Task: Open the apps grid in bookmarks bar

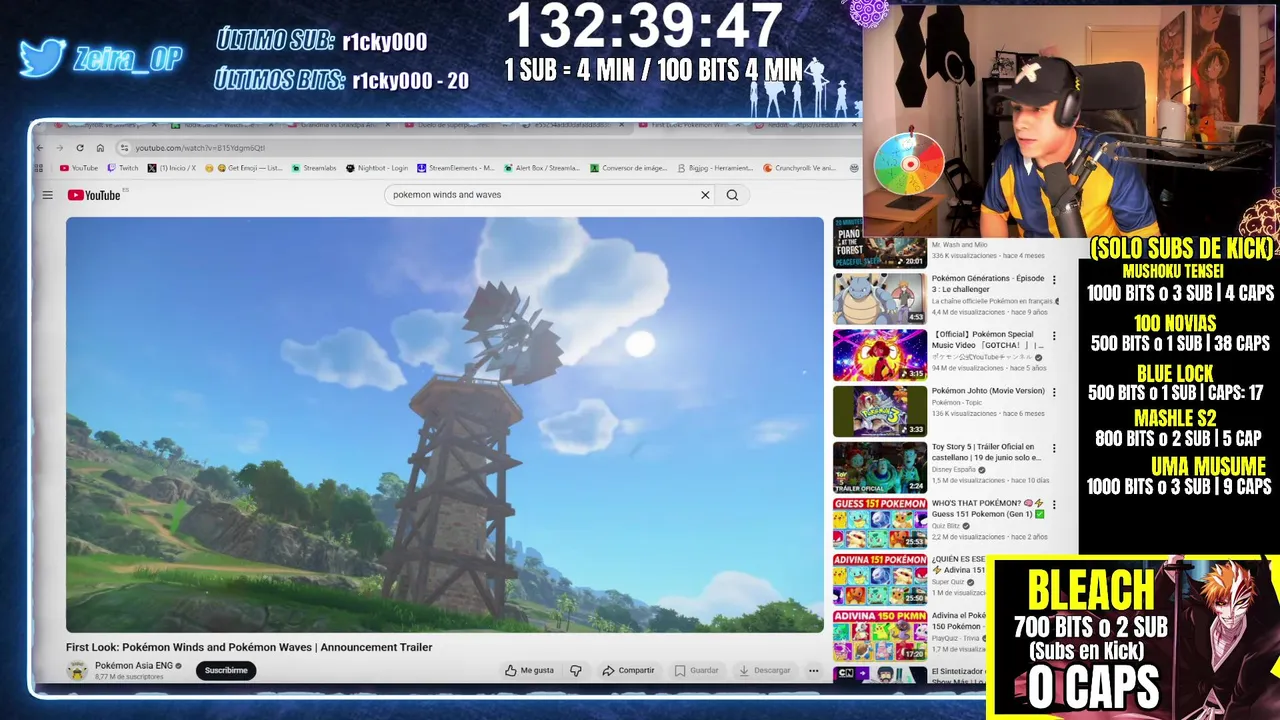Action: [41, 168]
